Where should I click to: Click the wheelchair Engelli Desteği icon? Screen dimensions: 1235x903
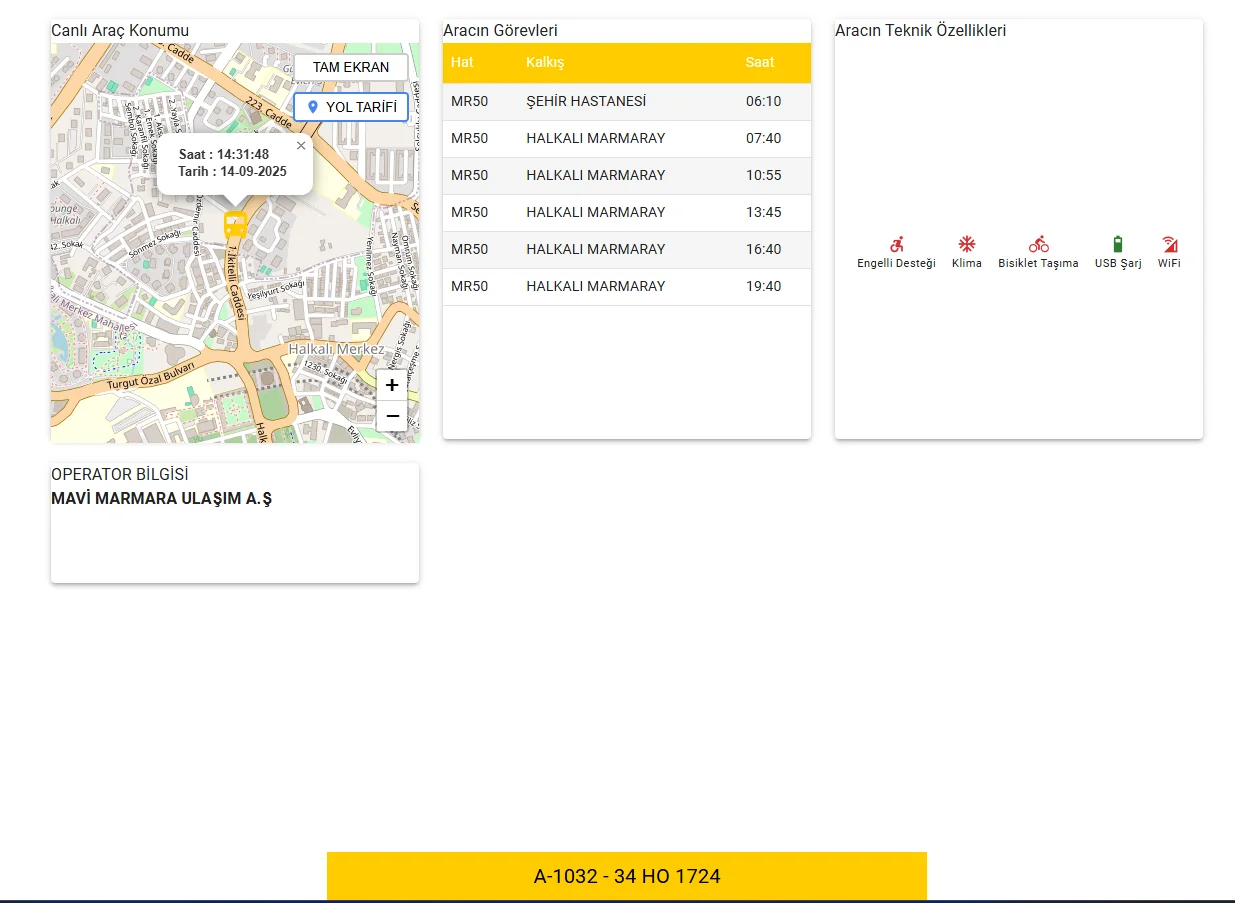coord(896,244)
